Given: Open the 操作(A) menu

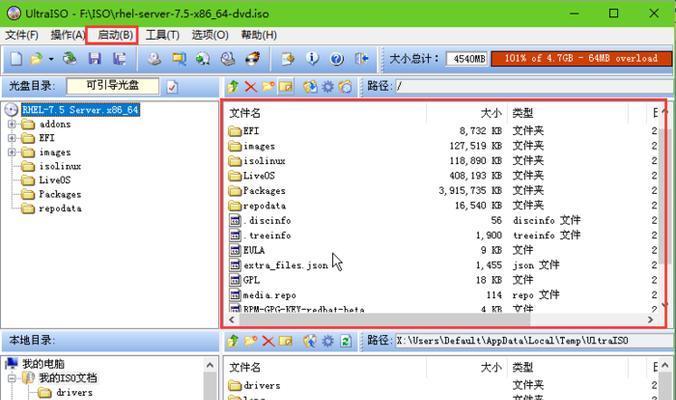Looking at the screenshot, I should tap(67, 35).
